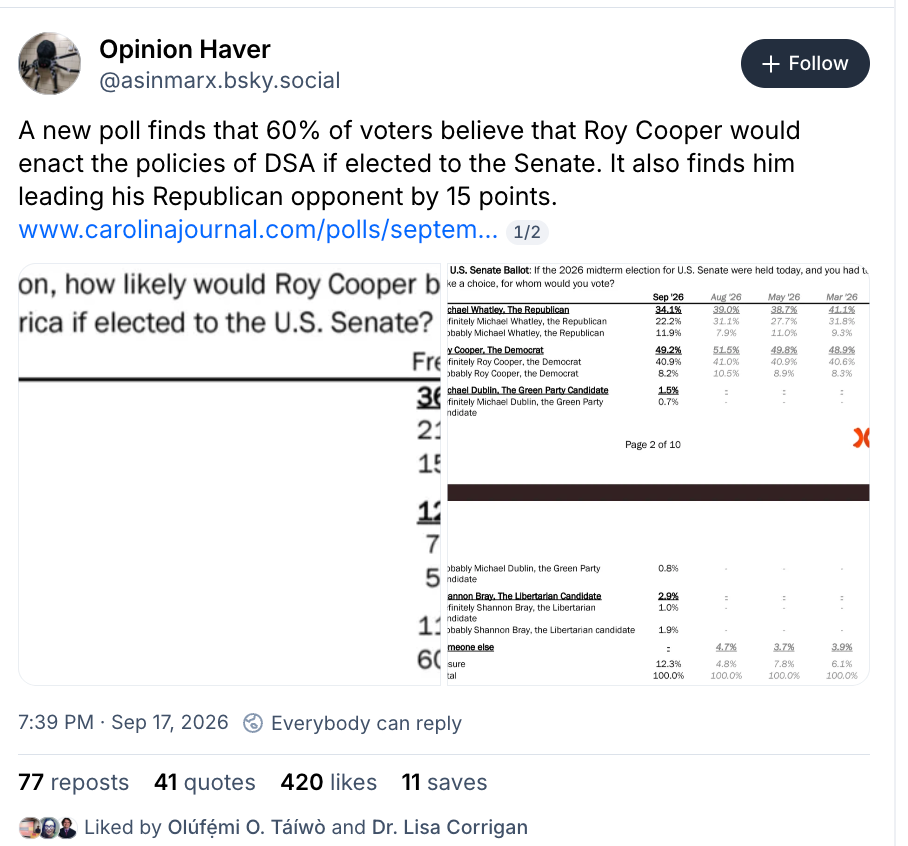Viewport: 908px width, 846px height.
Task: Visit the carolinajournal.com poll link
Action: click(x=258, y=230)
